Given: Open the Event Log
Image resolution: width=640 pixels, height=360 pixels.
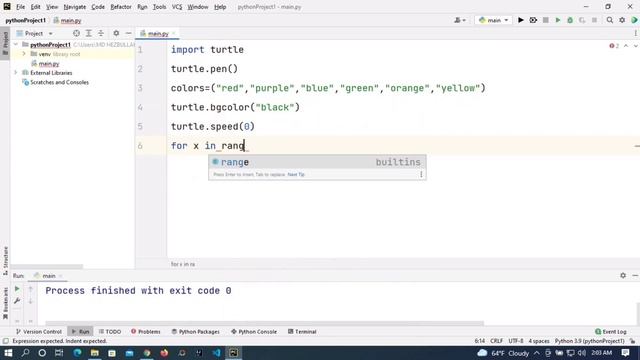Looking at the screenshot, I should coord(611,331).
